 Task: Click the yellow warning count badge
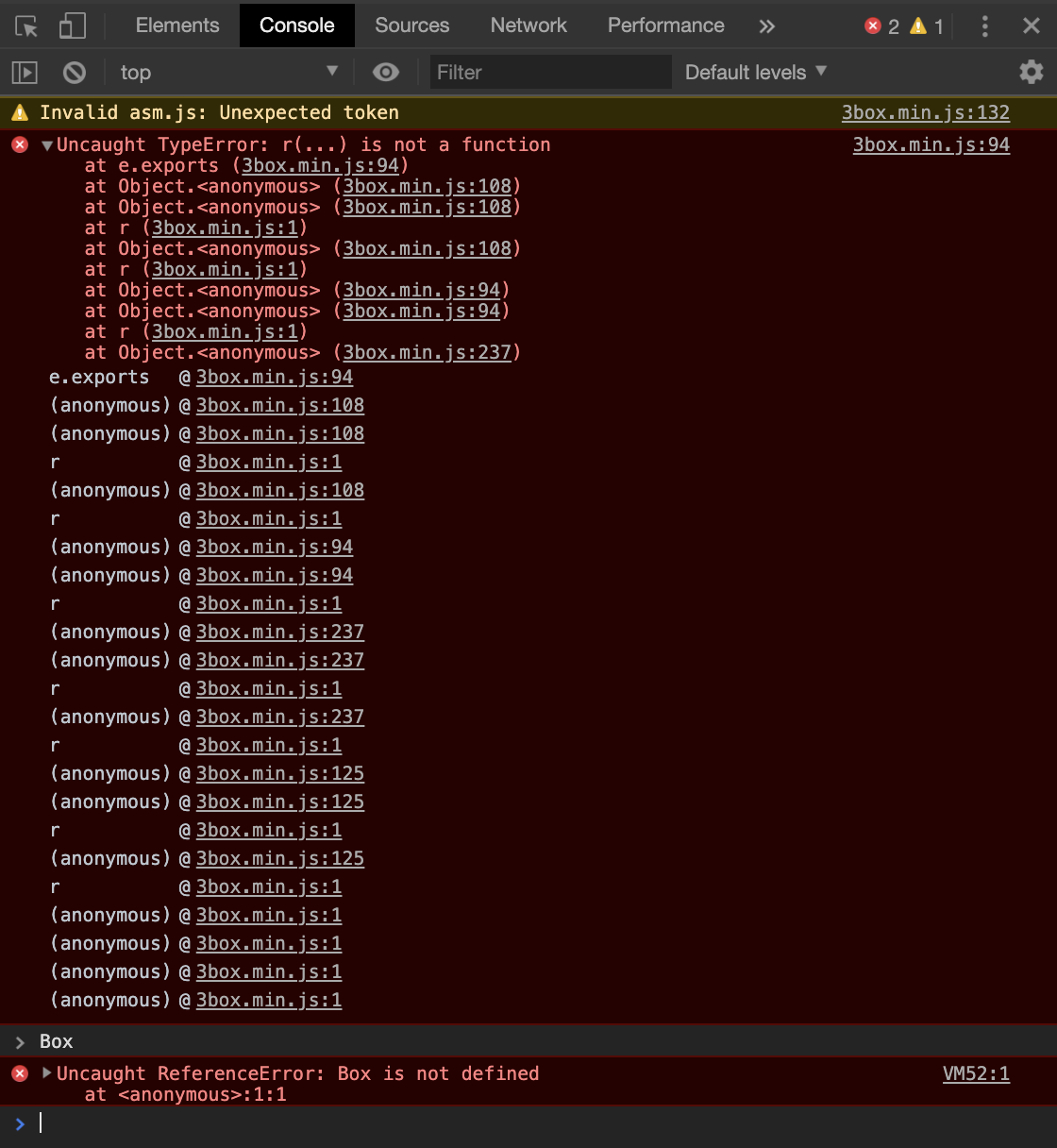click(927, 26)
